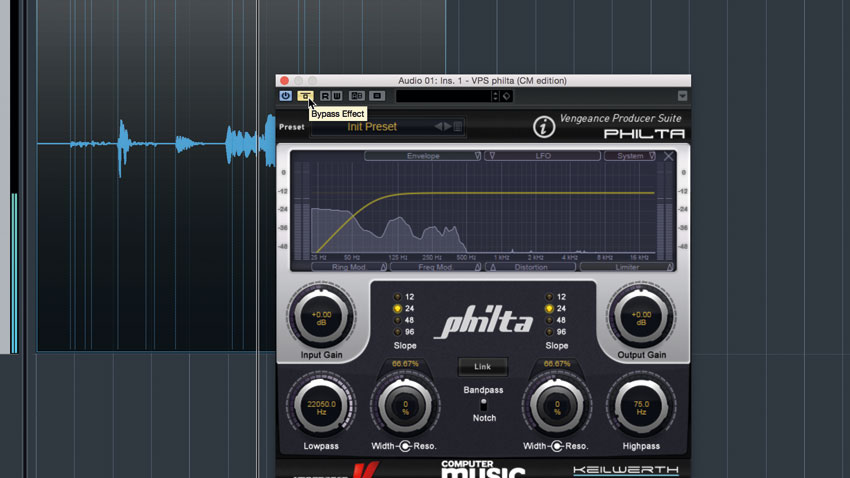The width and height of the screenshot is (850, 478).
Task: Select right slope 12 dB option
Action: (549, 297)
